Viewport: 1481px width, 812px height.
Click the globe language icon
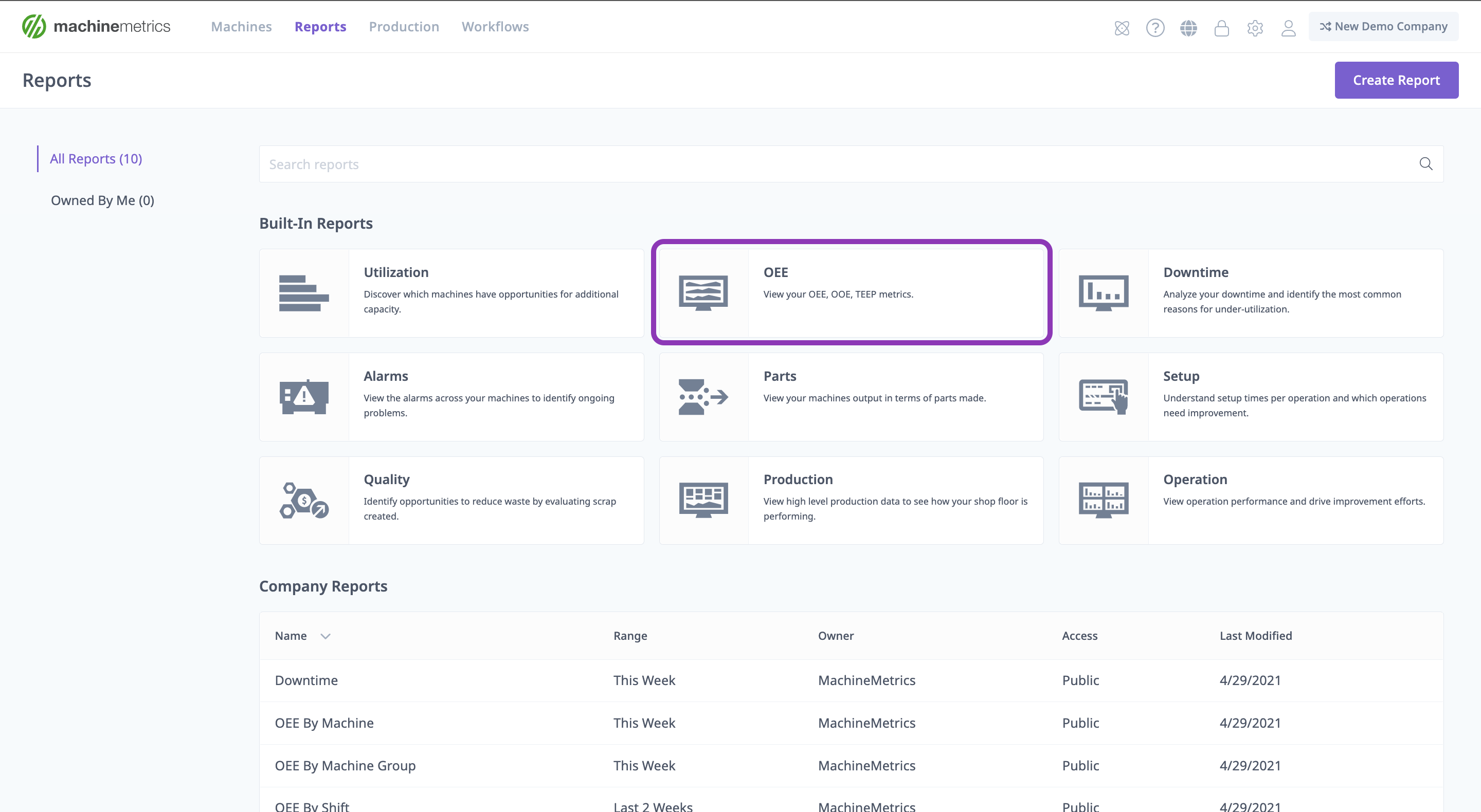pyautogui.click(x=1188, y=28)
